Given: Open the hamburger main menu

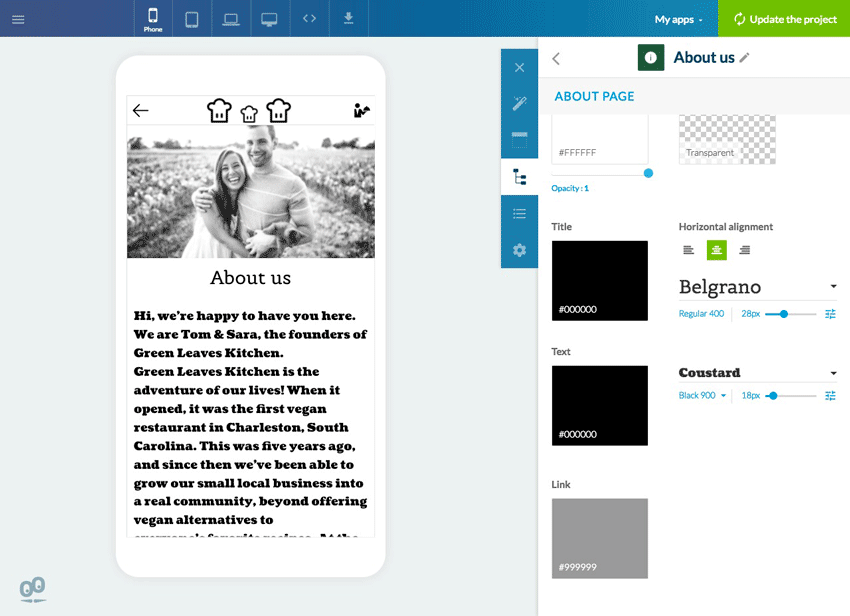Looking at the screenshot, I should 18,19.
